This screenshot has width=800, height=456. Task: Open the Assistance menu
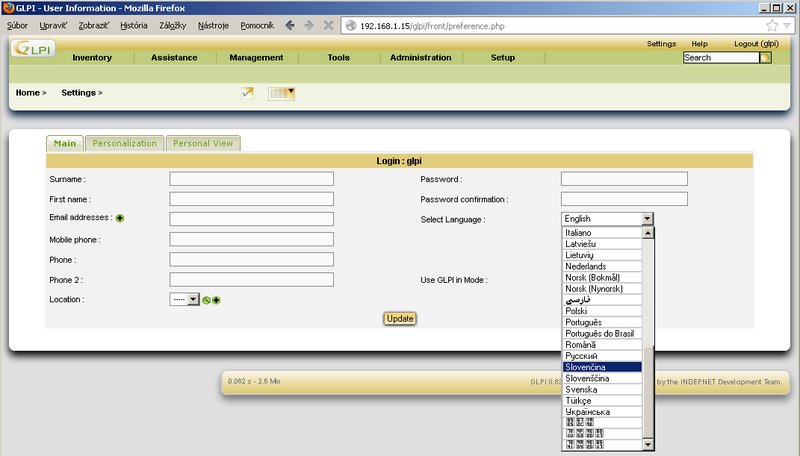coord(174,58)
